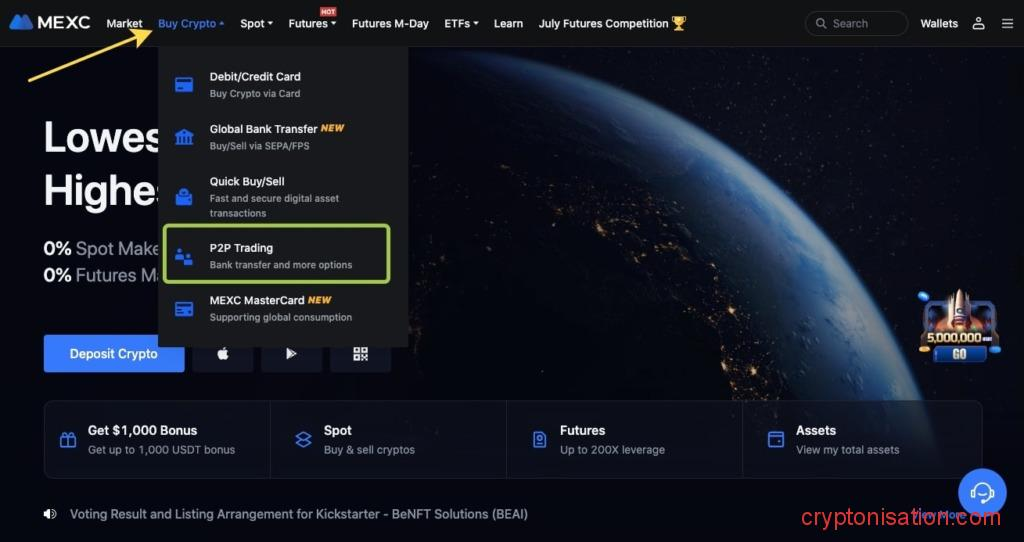Click the announcement speaker icon
This screenshot has height=542, width=1024.
50,514
